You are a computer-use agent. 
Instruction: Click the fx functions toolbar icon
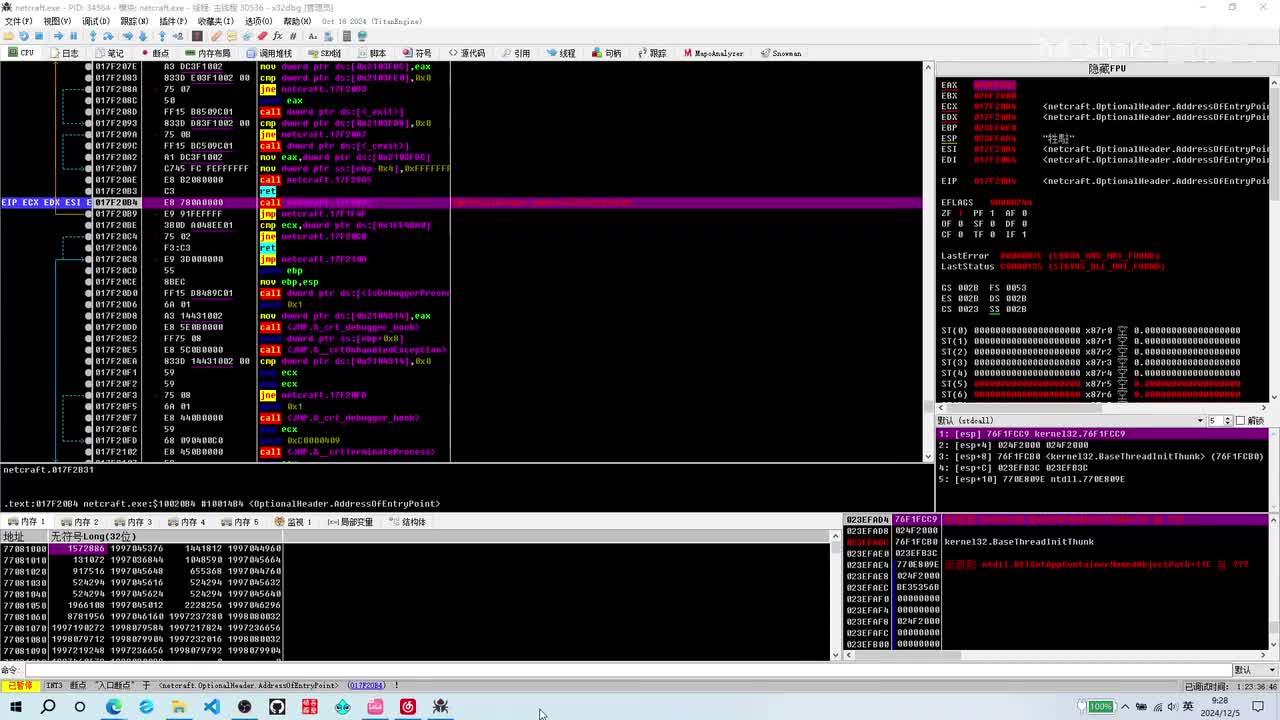point(278,36)
